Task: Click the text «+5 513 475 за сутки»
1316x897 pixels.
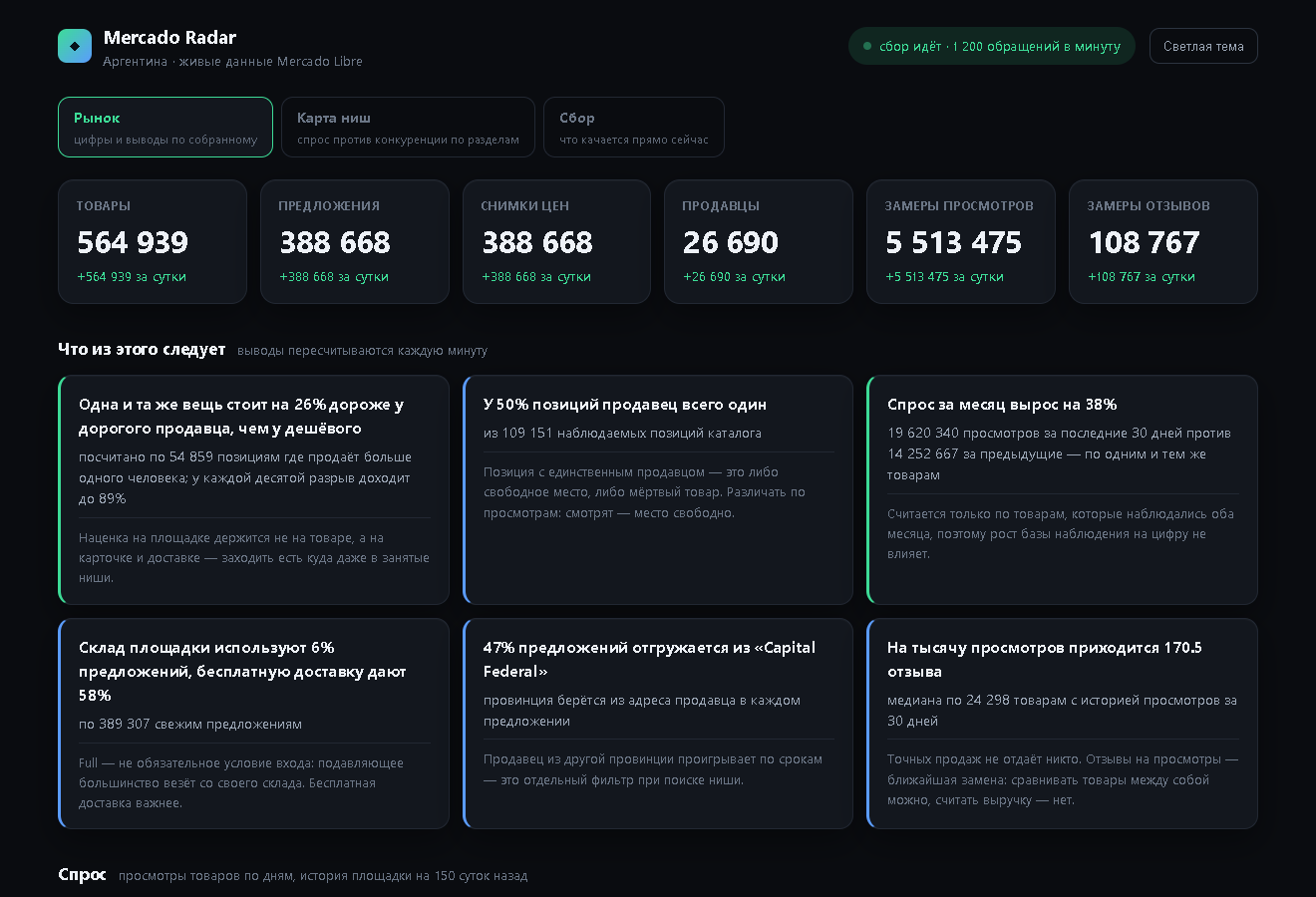Action: pos(944,277)
